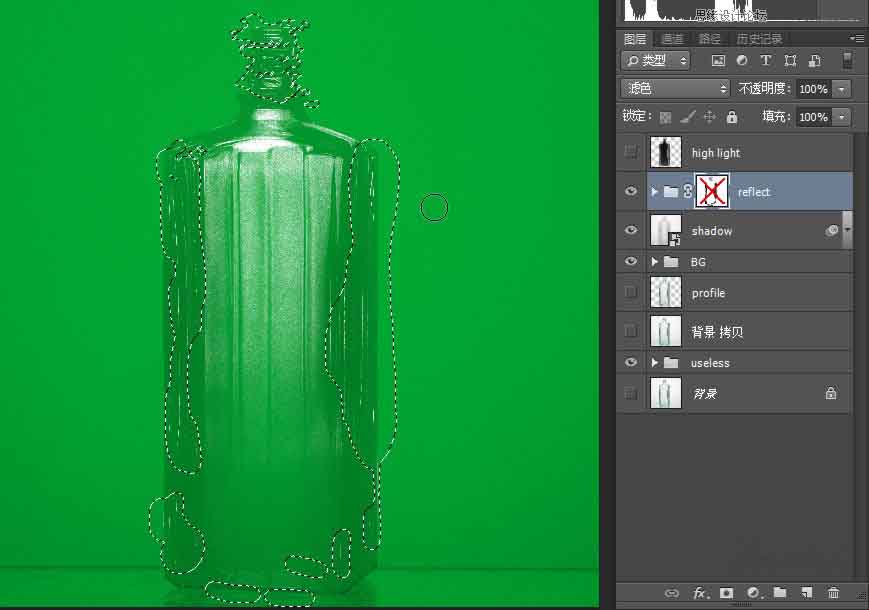Open the 填充 fill slider arrow
This screenshot has height=610, width=869.
(x=842, y=117)
